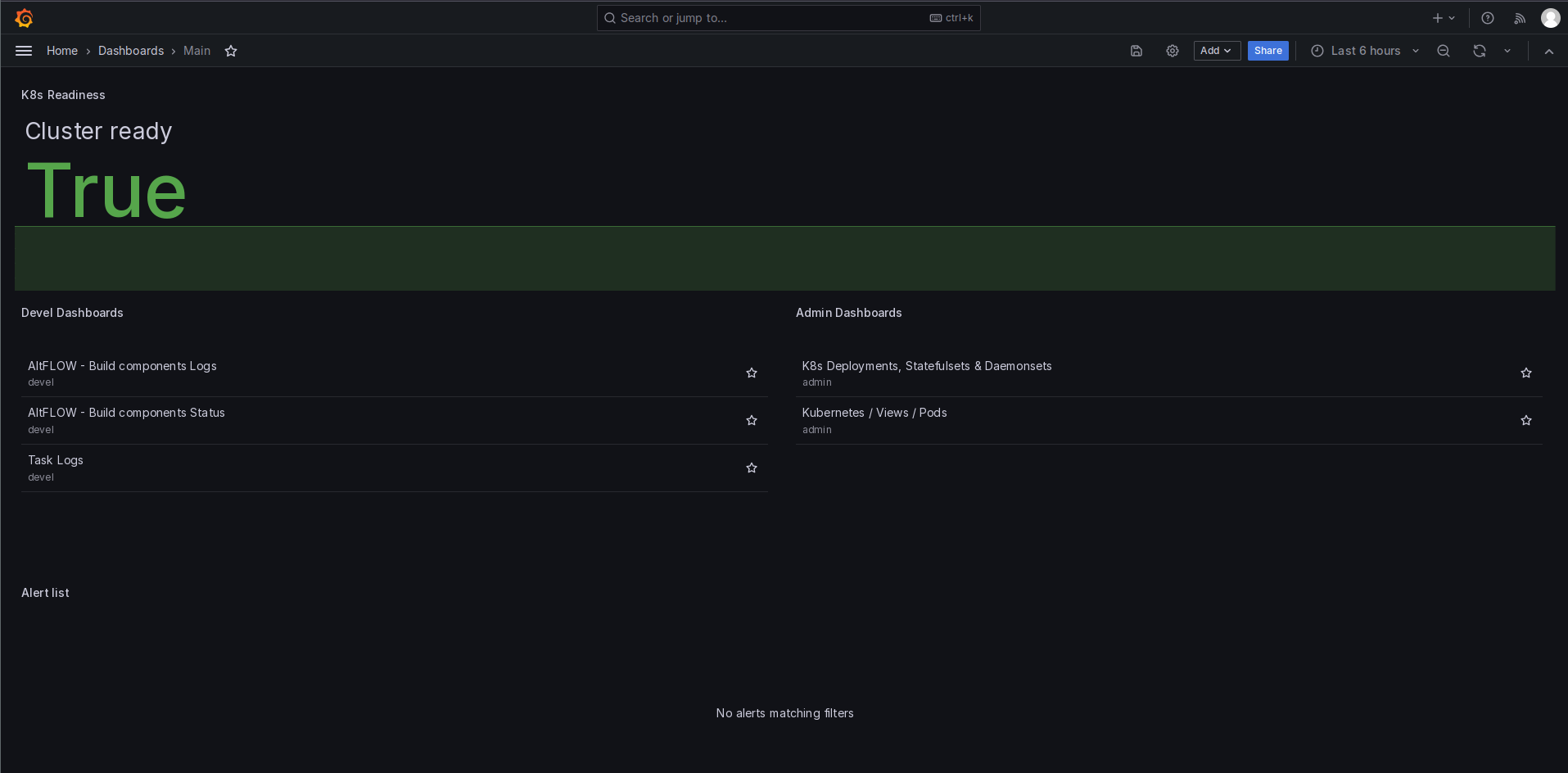Refresh the dashboard
The image size is (1568, 773).
tap(1480, 51)
